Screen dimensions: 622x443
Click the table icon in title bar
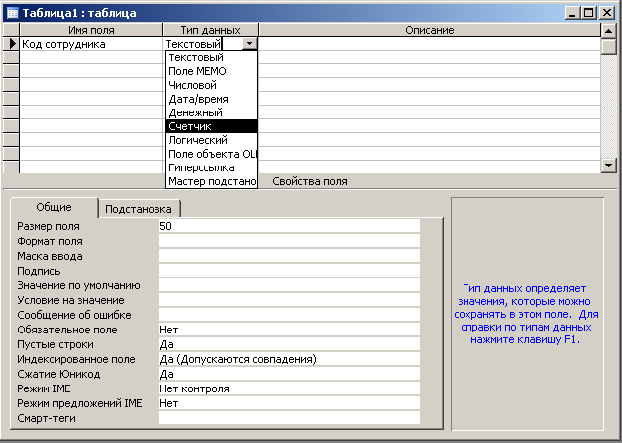click(12, 13)
